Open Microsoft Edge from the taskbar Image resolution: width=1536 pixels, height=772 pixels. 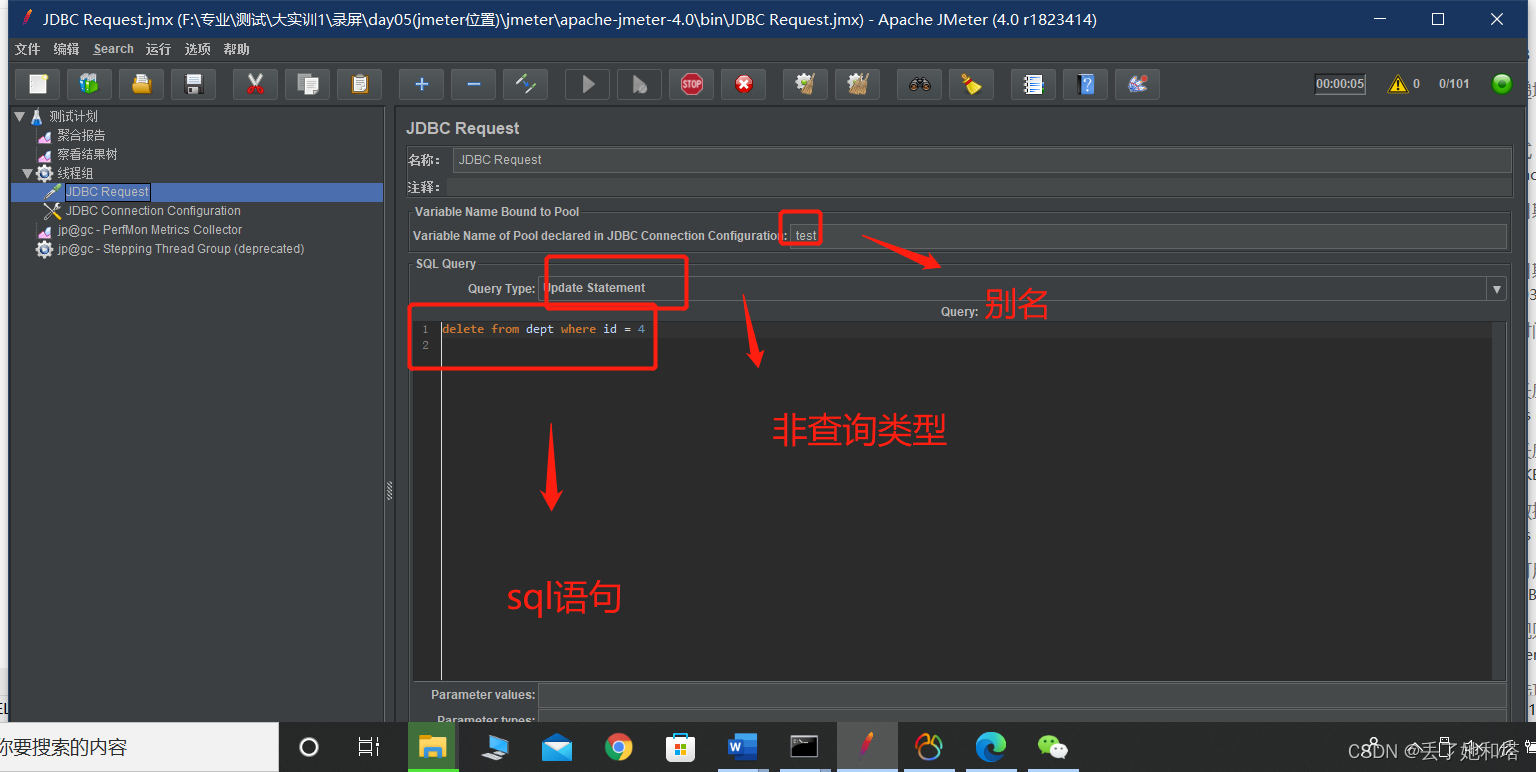click(x=991, y=747)
